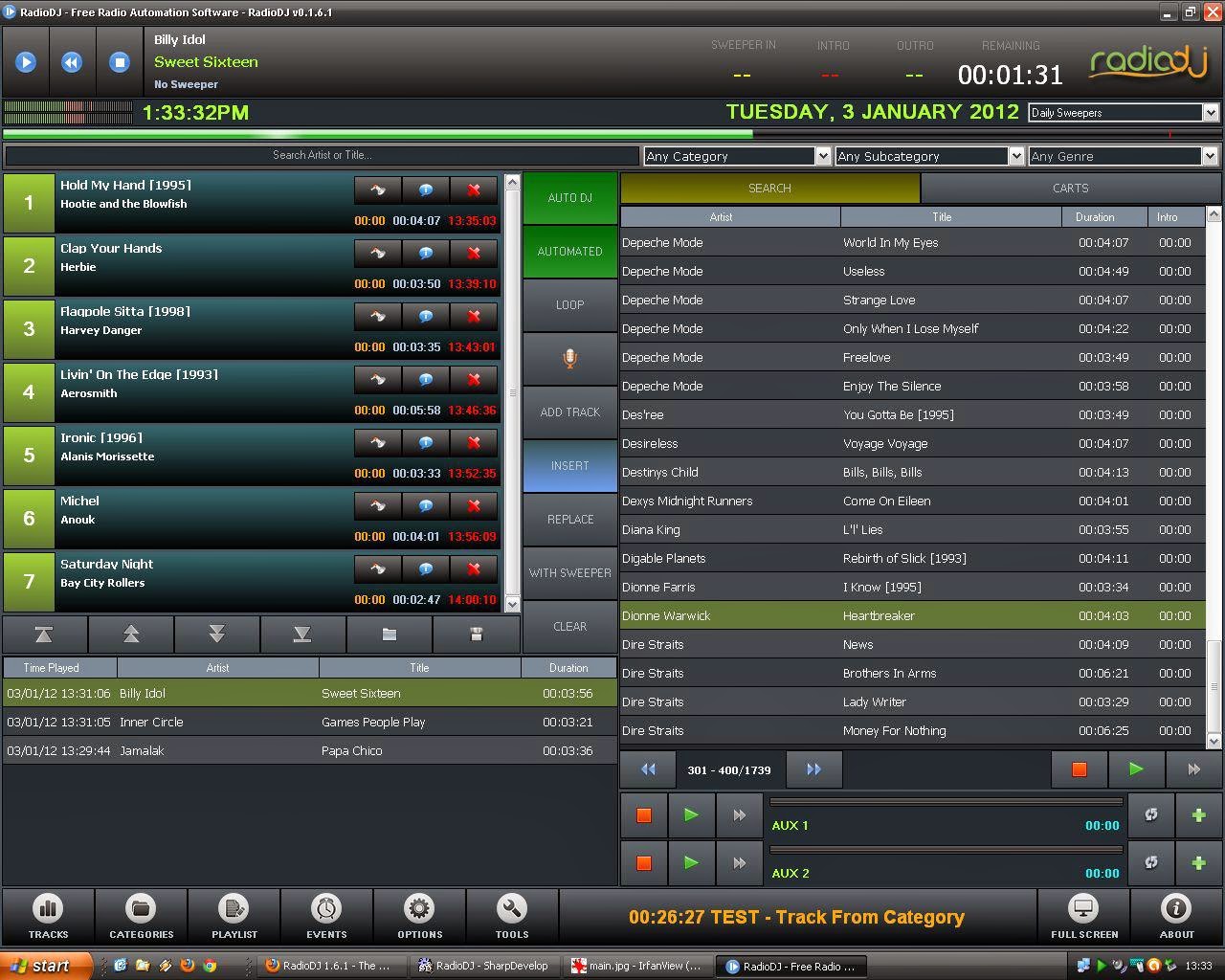Screen dimensions: 1225x980
Task: Open the PLAYLIST builder
Action: [234, 916]
